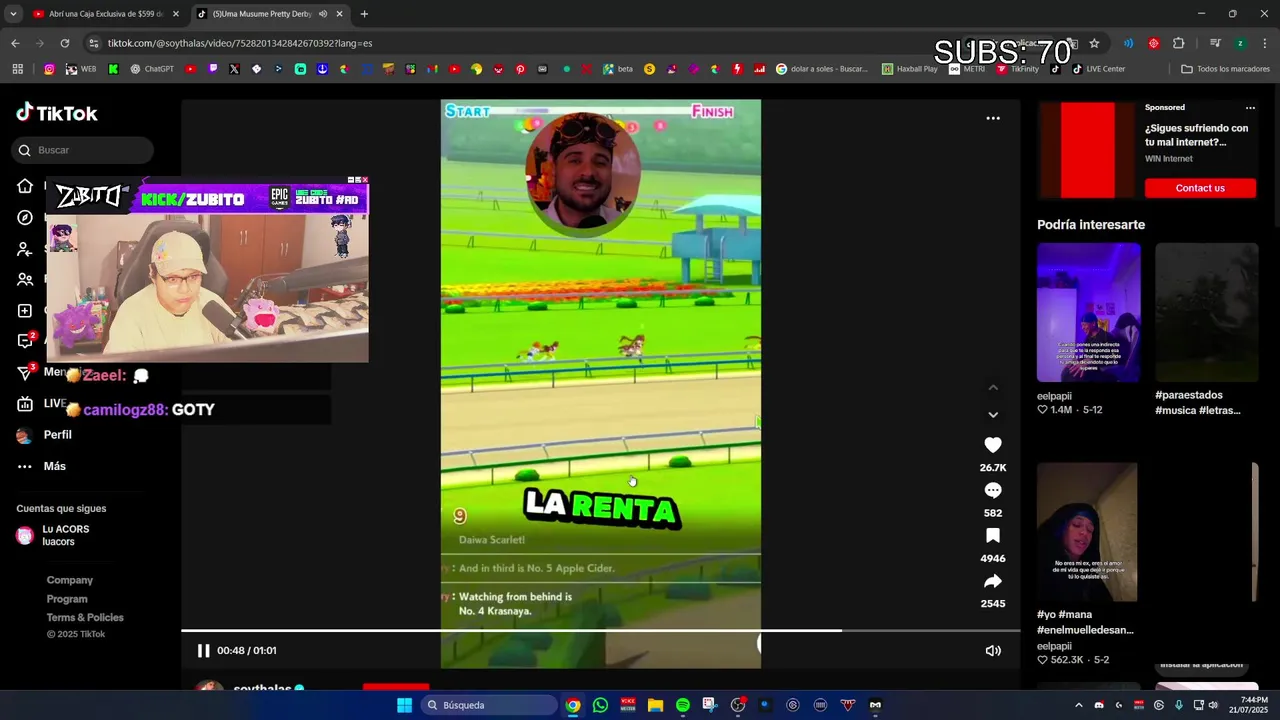Go to previous video with up chevron
This screenshot has height=720, width=1280.
993,387
